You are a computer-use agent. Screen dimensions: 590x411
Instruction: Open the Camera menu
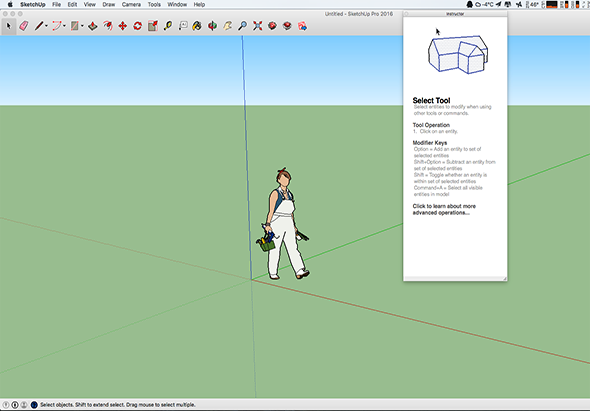131,5
